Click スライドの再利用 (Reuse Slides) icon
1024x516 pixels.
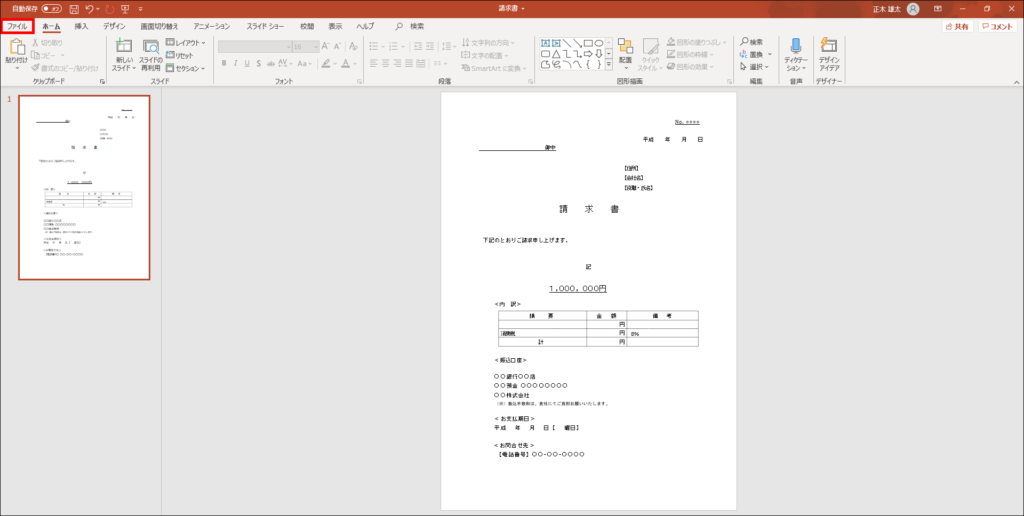[151, 47]
